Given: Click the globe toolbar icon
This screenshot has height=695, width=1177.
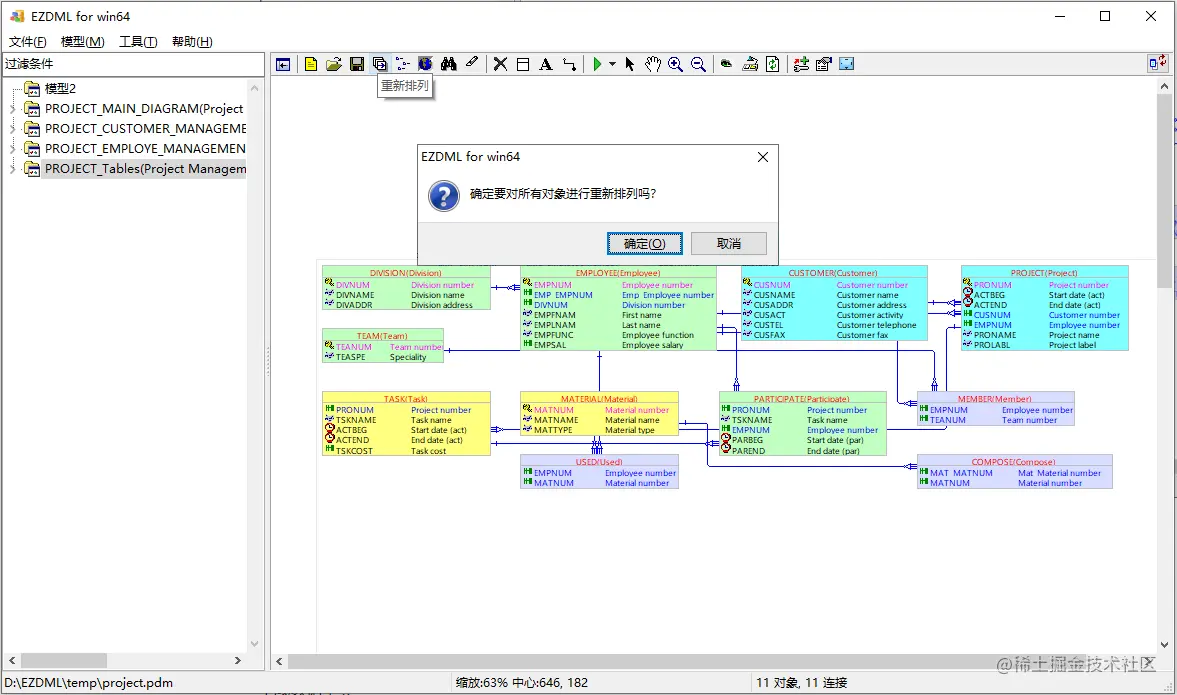Looking at the screenshot, I should (426, 65).
